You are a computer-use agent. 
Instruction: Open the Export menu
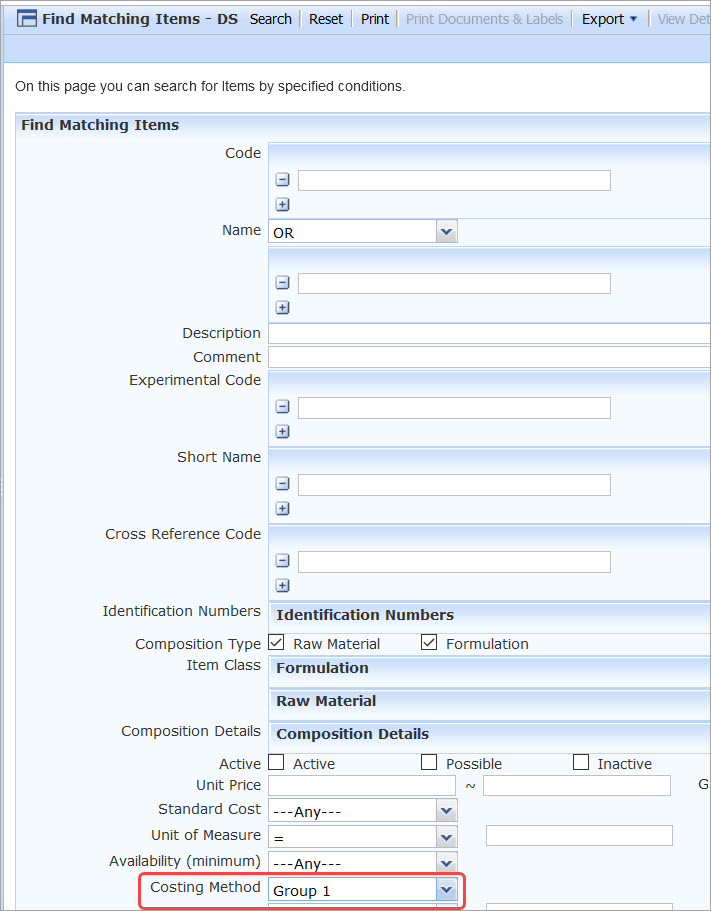(609, 19)
